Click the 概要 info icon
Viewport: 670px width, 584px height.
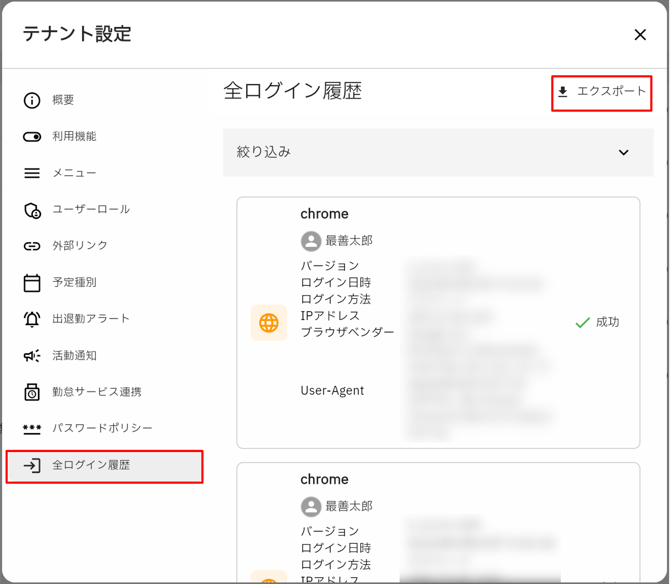pyautogui.click(x=32, y=100)
